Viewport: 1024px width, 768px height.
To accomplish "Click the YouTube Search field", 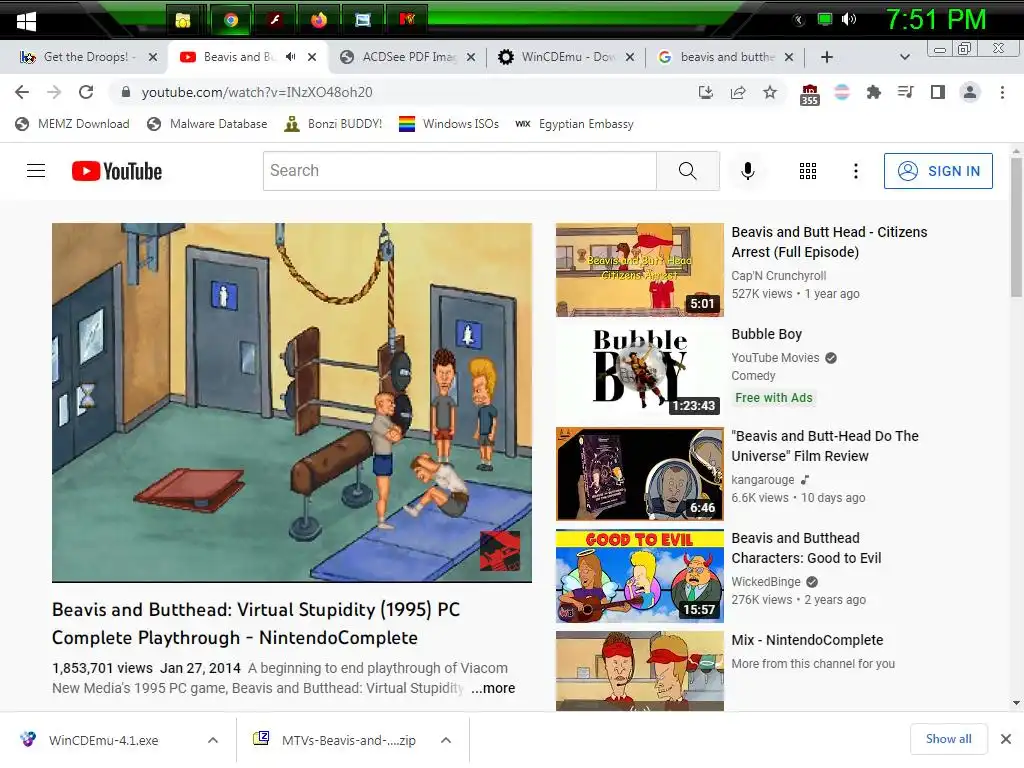I will (460, 171).
